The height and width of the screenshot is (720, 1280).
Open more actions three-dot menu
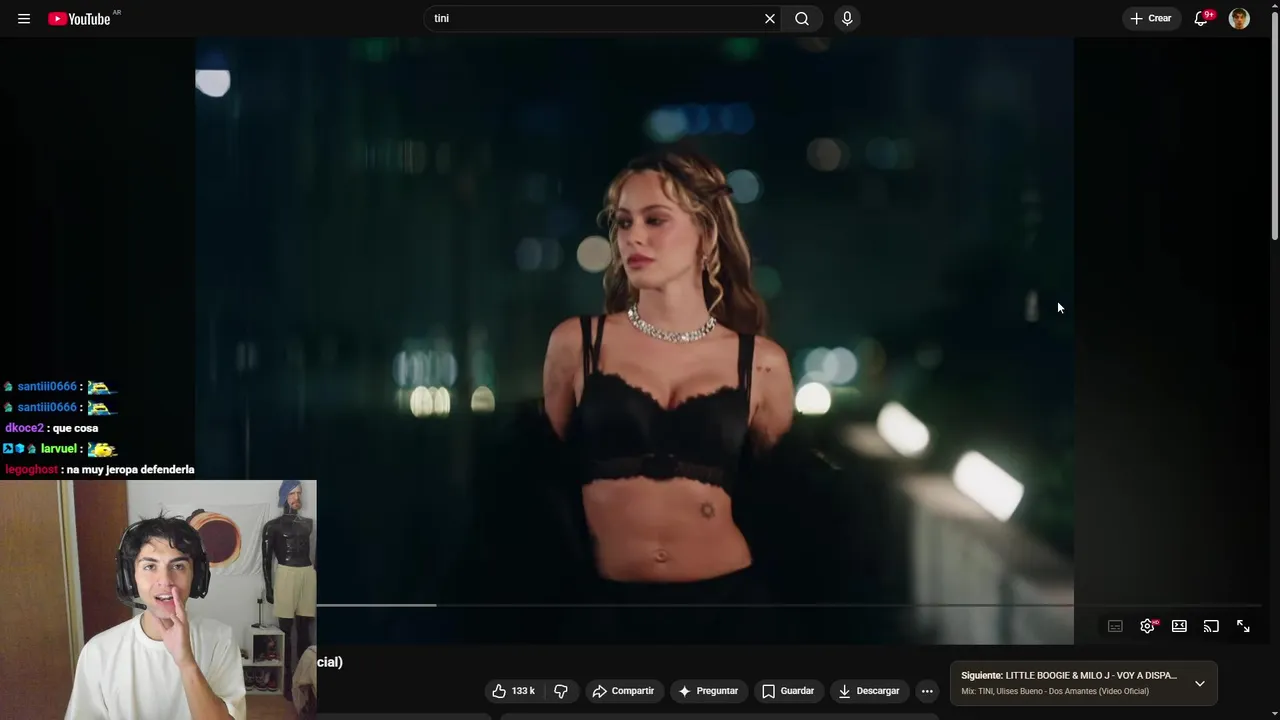[927, 691]
